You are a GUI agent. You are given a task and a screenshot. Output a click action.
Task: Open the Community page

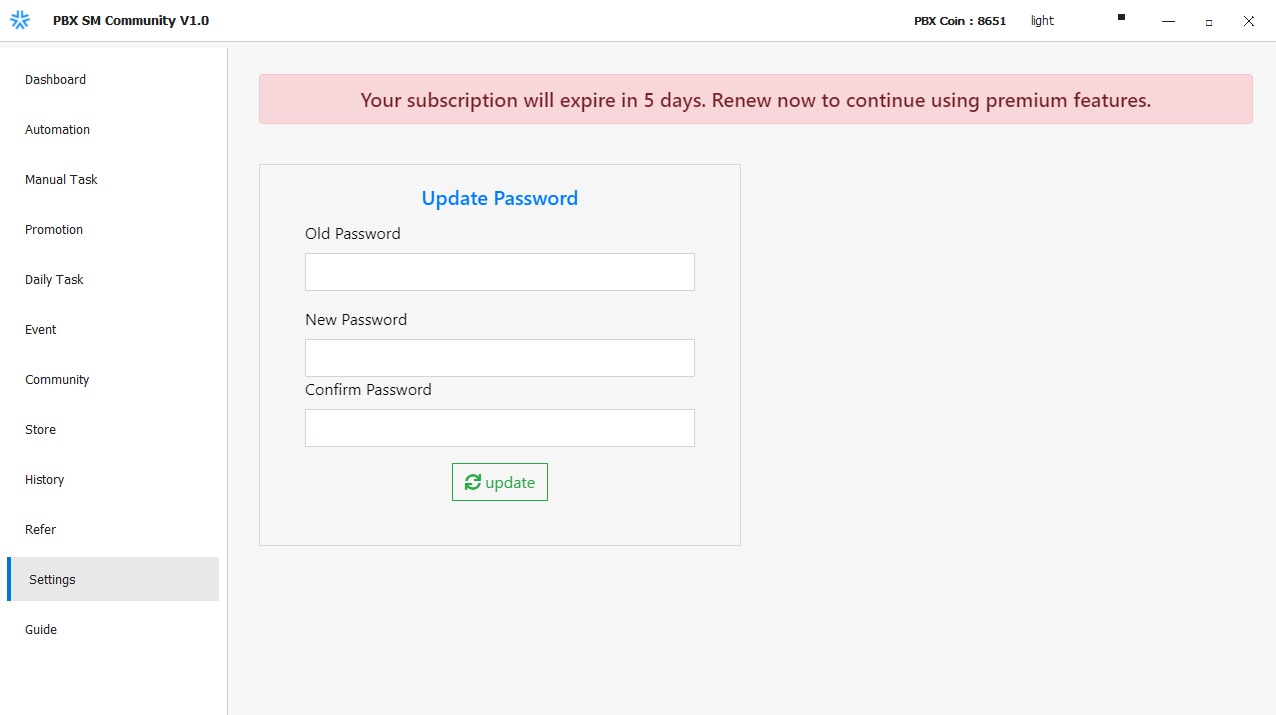(57, 380)
